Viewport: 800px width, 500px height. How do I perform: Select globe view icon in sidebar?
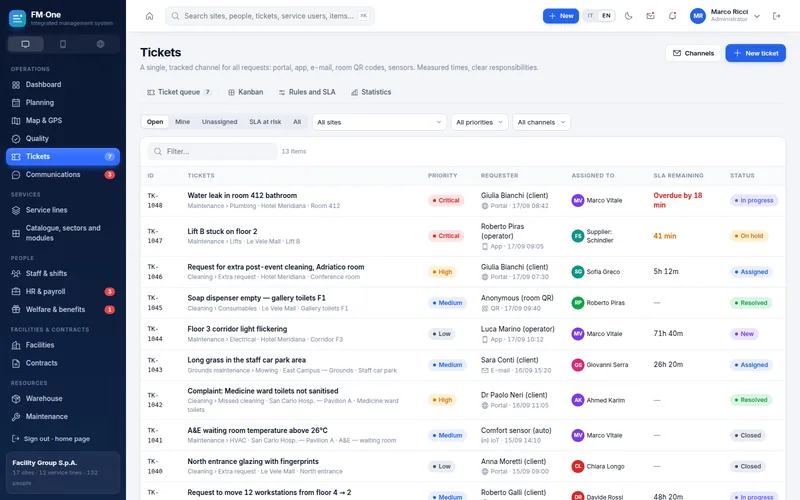tap(101, 44)
